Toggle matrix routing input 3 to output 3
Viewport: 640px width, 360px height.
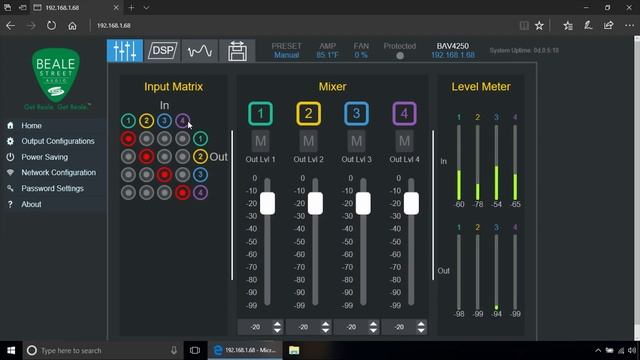(x=164, y=175)
